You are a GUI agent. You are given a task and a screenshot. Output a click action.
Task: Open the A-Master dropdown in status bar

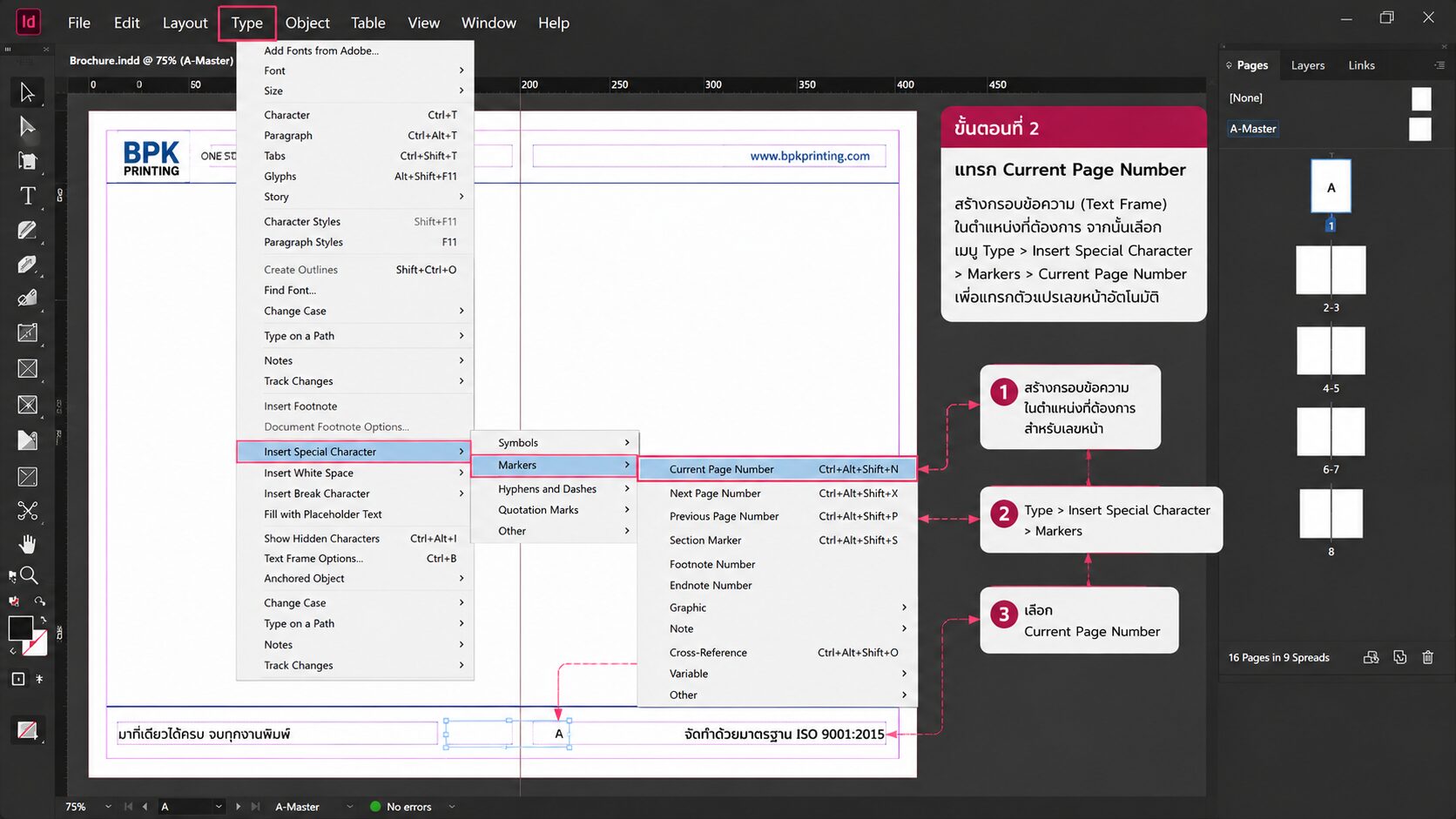click(x=349, y=807)
